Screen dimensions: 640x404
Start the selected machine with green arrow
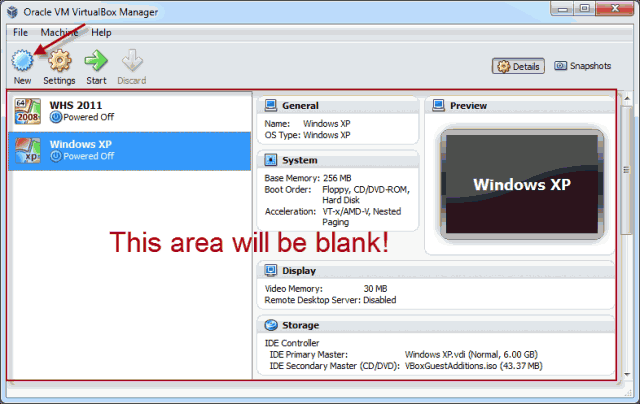(x=96, y=60)
